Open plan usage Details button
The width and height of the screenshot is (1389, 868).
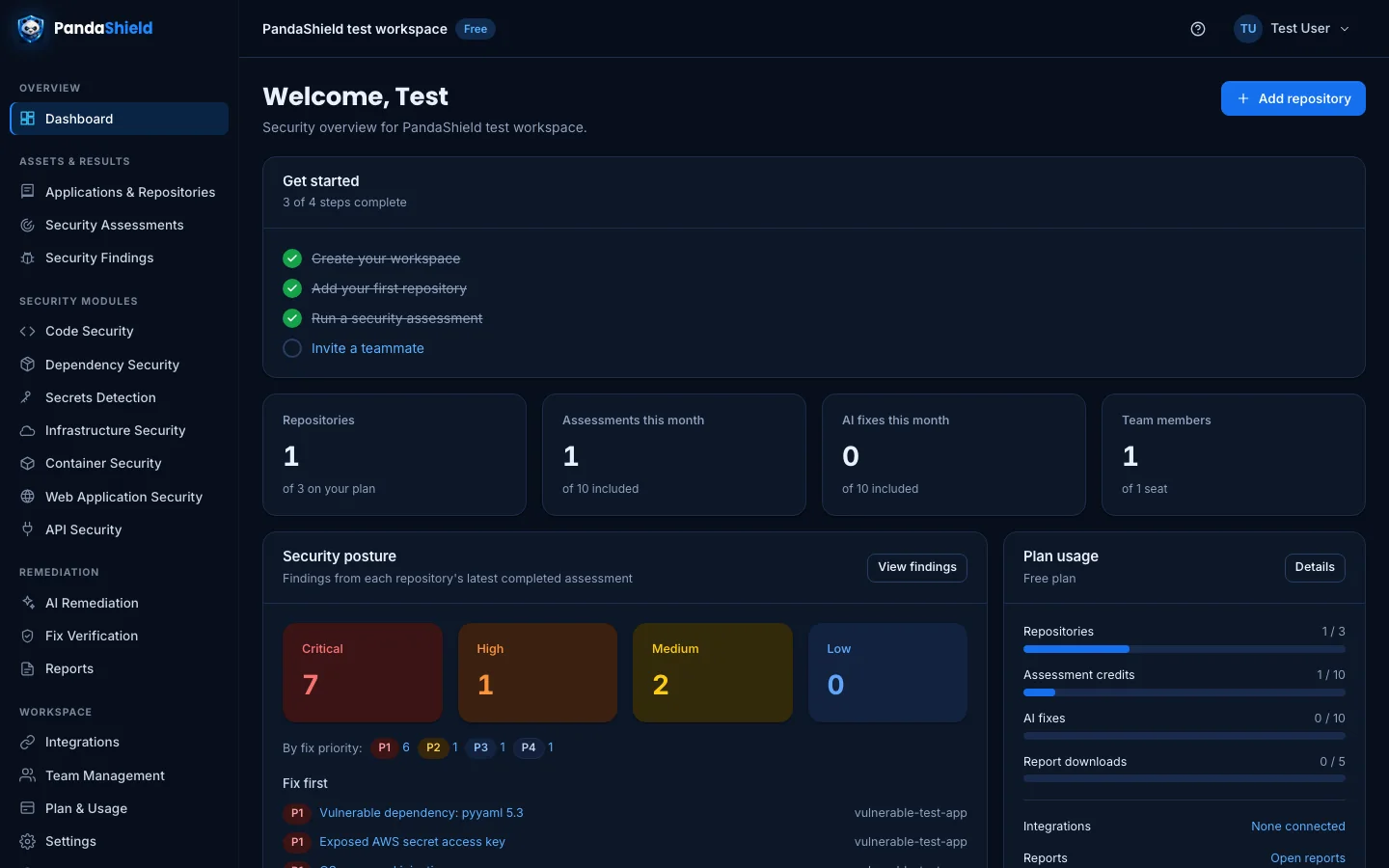click(1315, 567)
